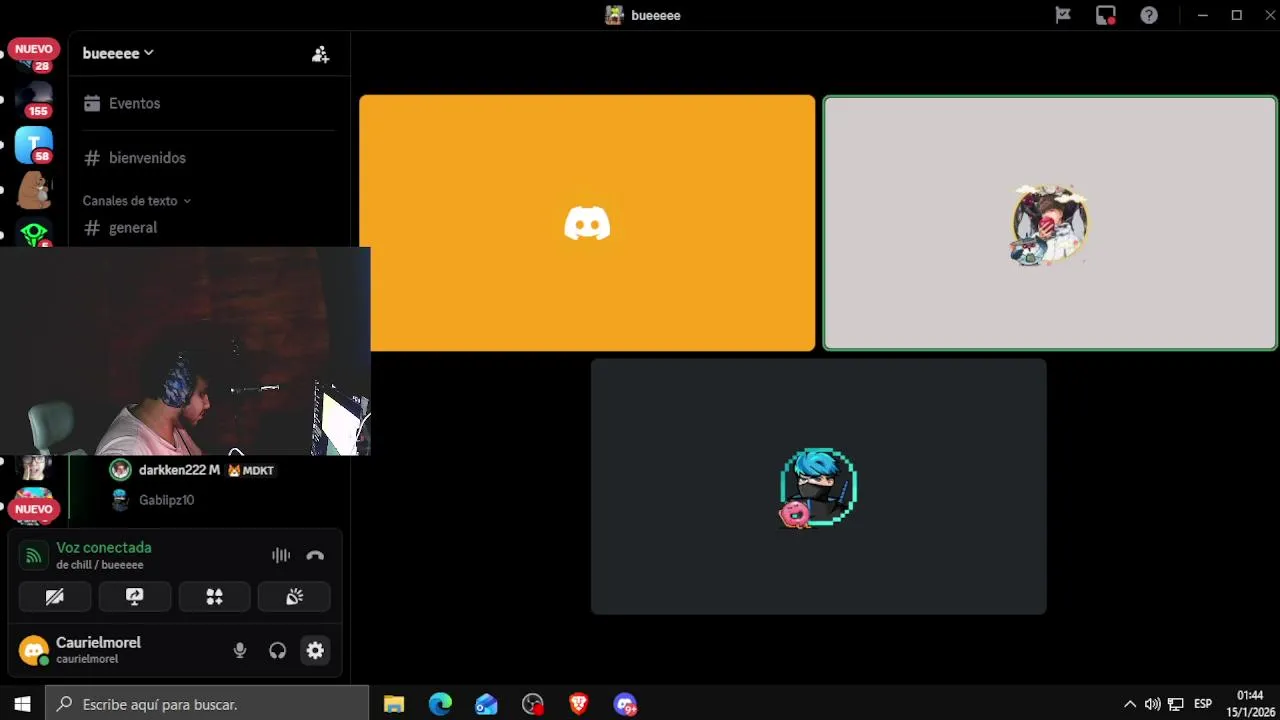Open Discord taskbar icon
Image resolution: width=1280 pixels, height=720 pixels.
[625, 704]
